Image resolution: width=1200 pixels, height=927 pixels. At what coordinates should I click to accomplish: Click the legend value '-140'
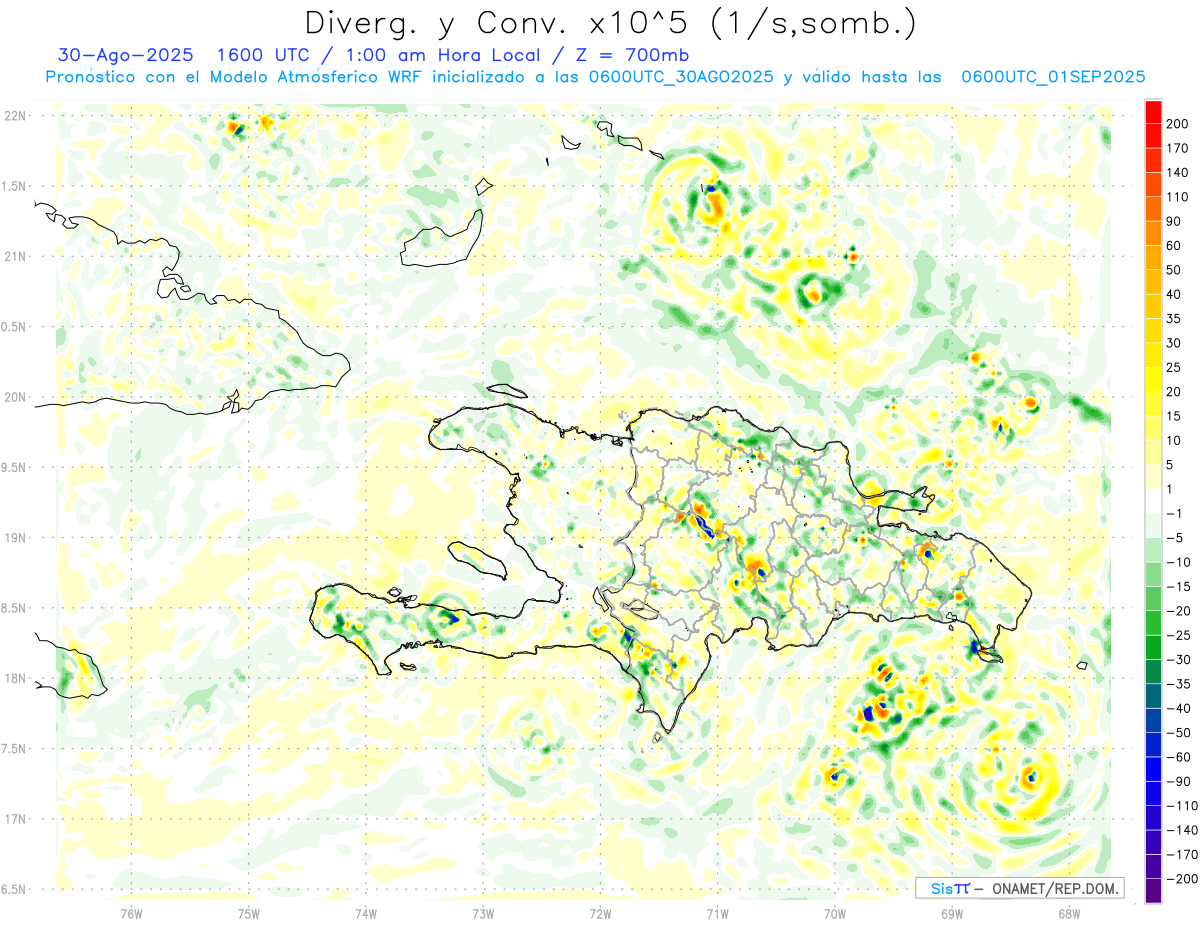coord(1183,830)
